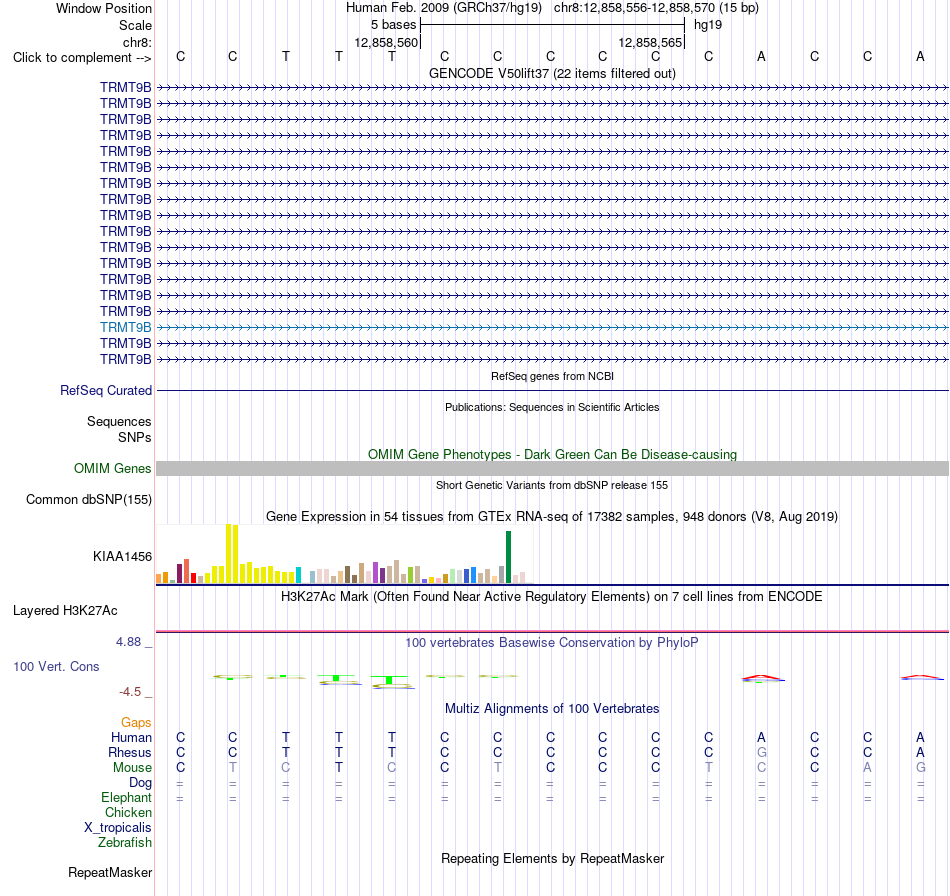Click the Mouse species label
Viewport: 950px width, 896px height.
(x=132, y=768)
